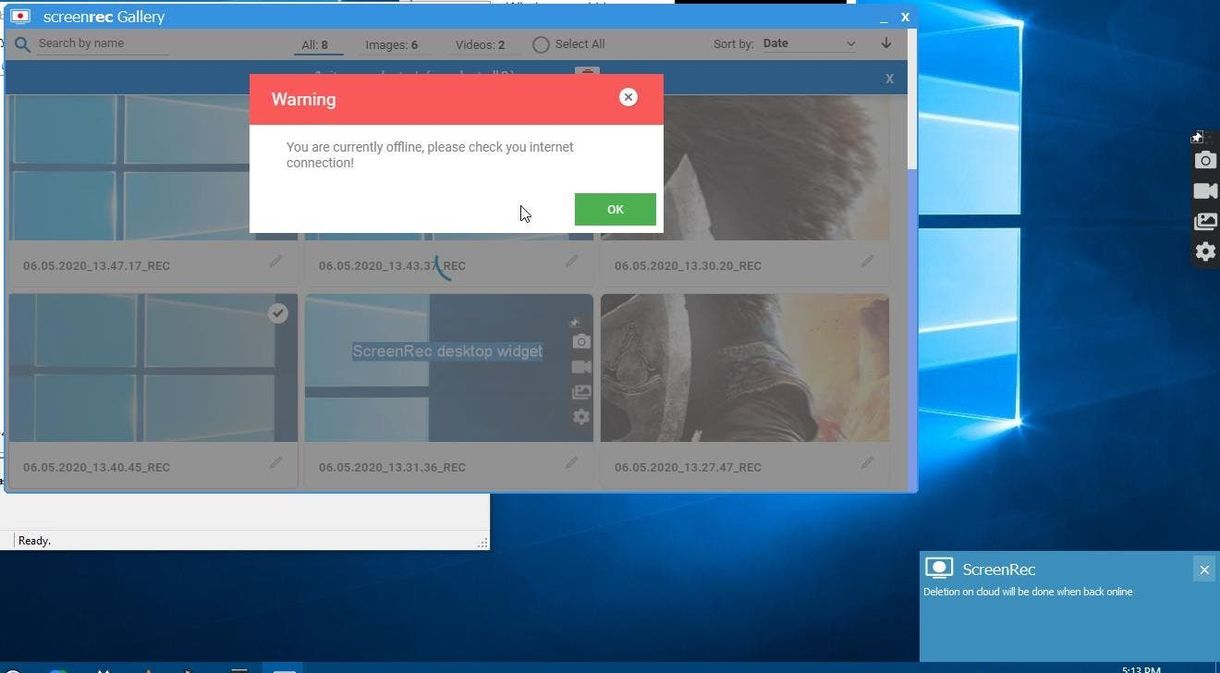Screen dimensions: 1220x673
Task: Click the Deletion on cloud notification message
Action: (1028, 592)
